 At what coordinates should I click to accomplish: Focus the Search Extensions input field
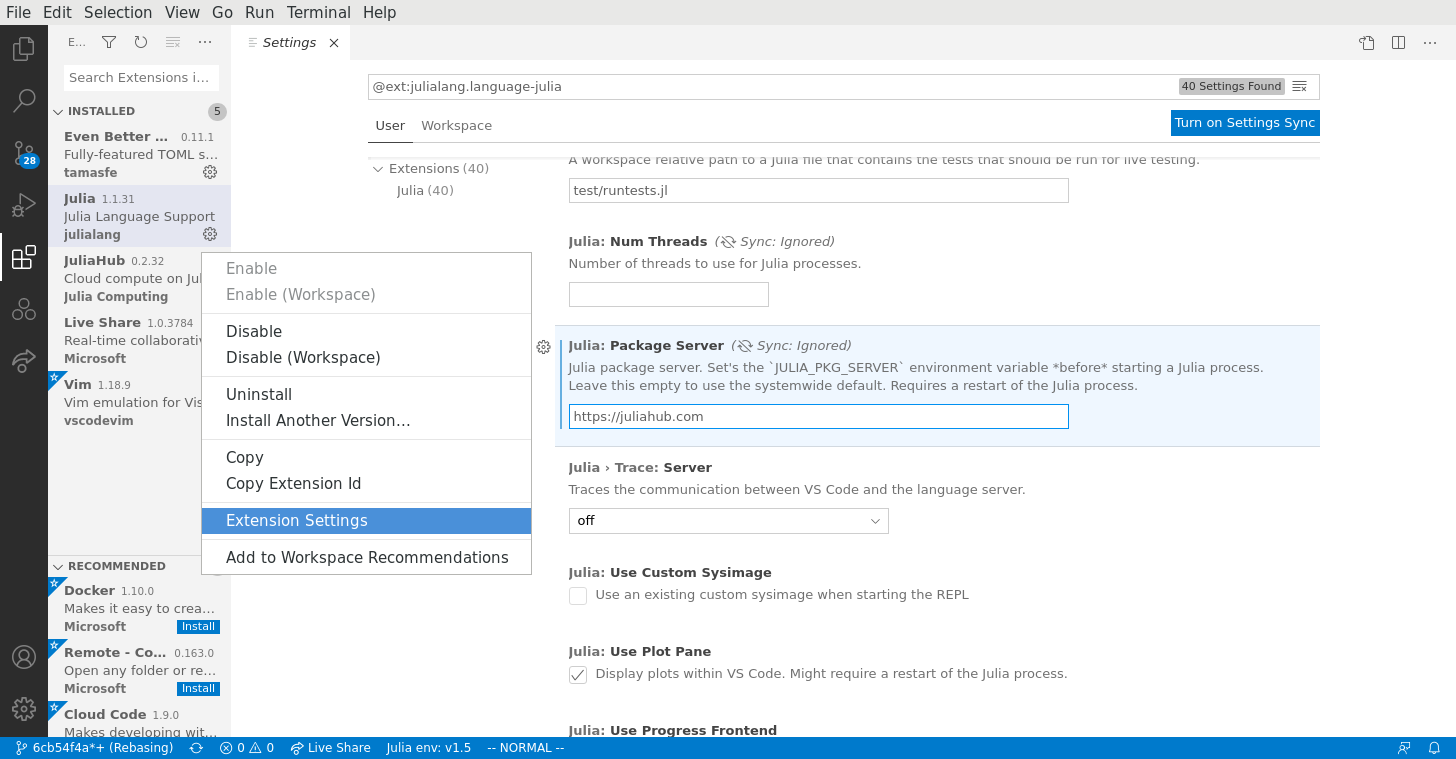point(141,78)
